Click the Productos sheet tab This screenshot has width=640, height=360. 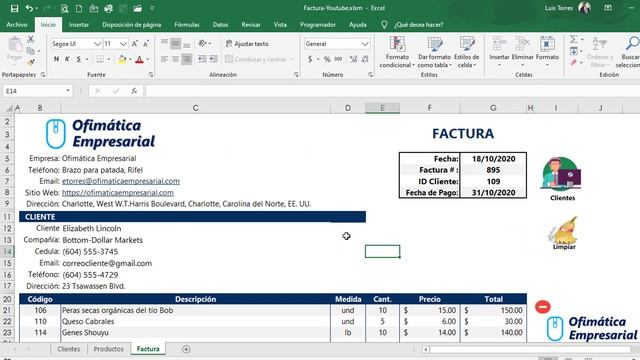(x=109, y=349)
